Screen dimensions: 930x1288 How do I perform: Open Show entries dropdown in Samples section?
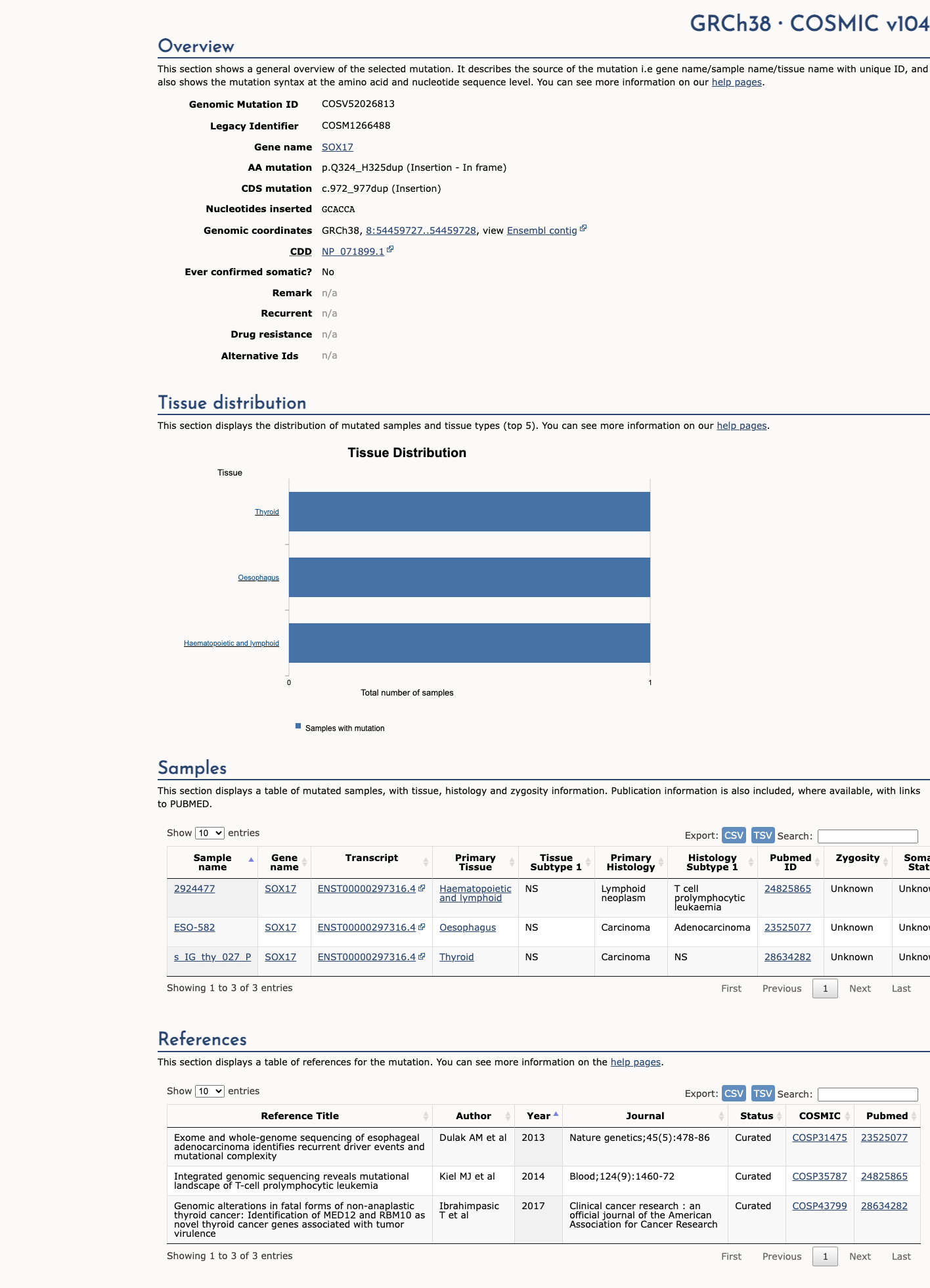click(210, 833)
